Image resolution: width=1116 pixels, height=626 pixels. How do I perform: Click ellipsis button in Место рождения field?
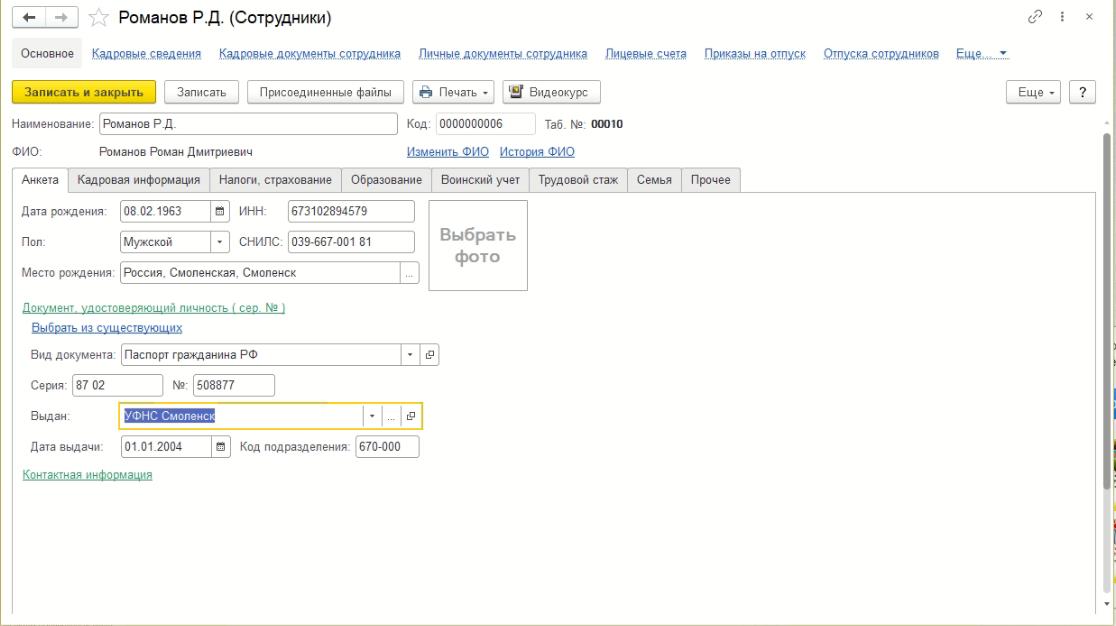click(409, 274)
